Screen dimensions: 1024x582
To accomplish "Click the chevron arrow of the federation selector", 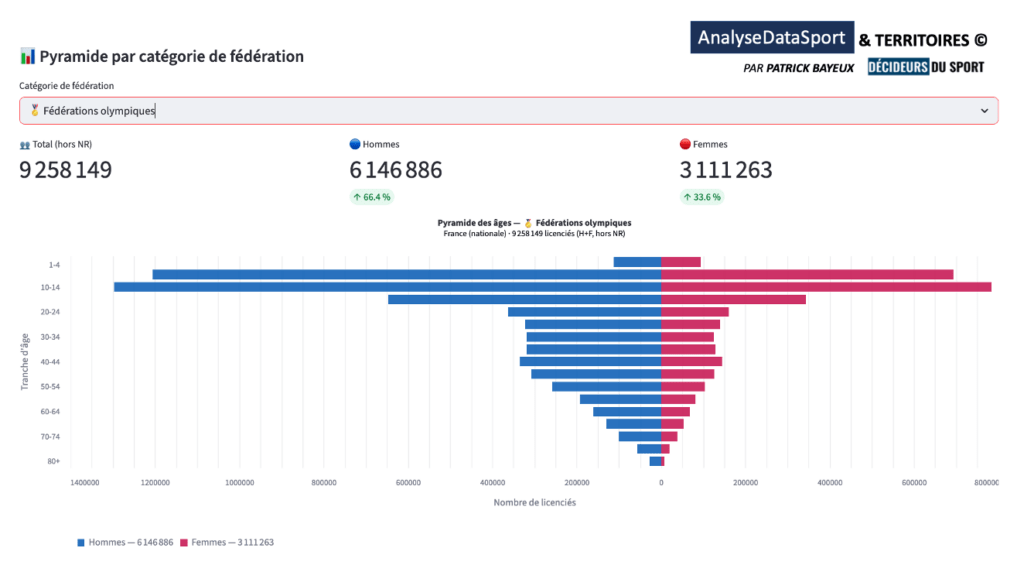I will tap(983, 111).
